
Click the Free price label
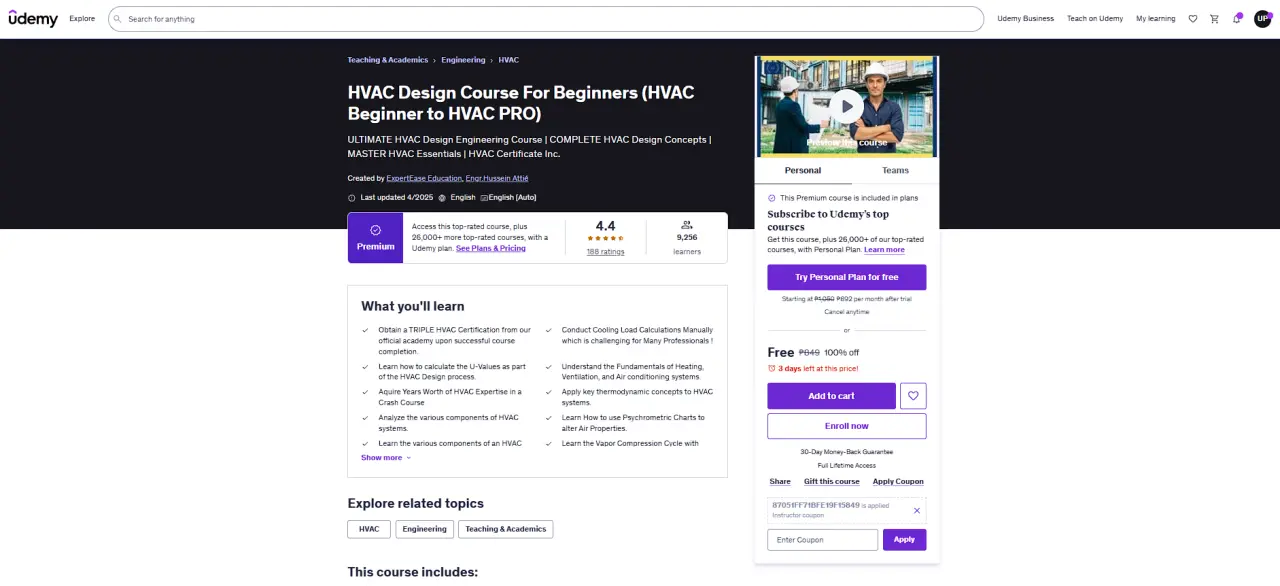781,352
